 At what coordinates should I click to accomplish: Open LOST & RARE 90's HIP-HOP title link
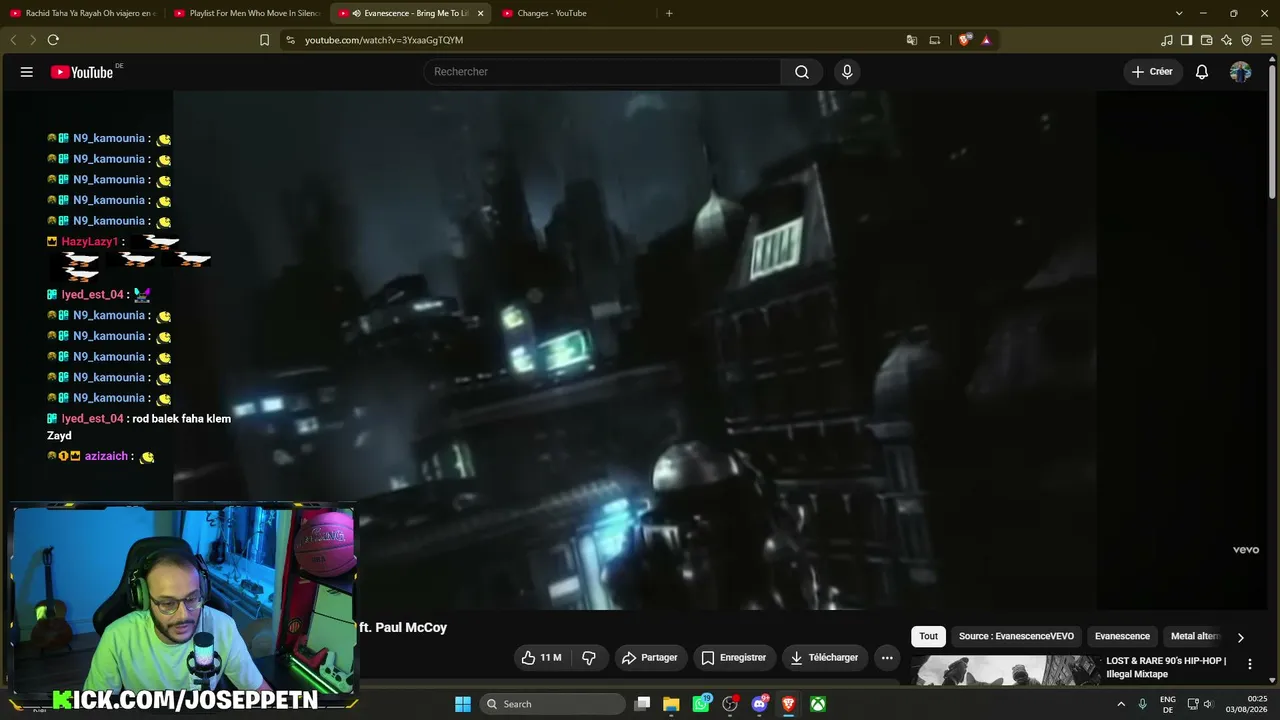(x=1166, y=667)
